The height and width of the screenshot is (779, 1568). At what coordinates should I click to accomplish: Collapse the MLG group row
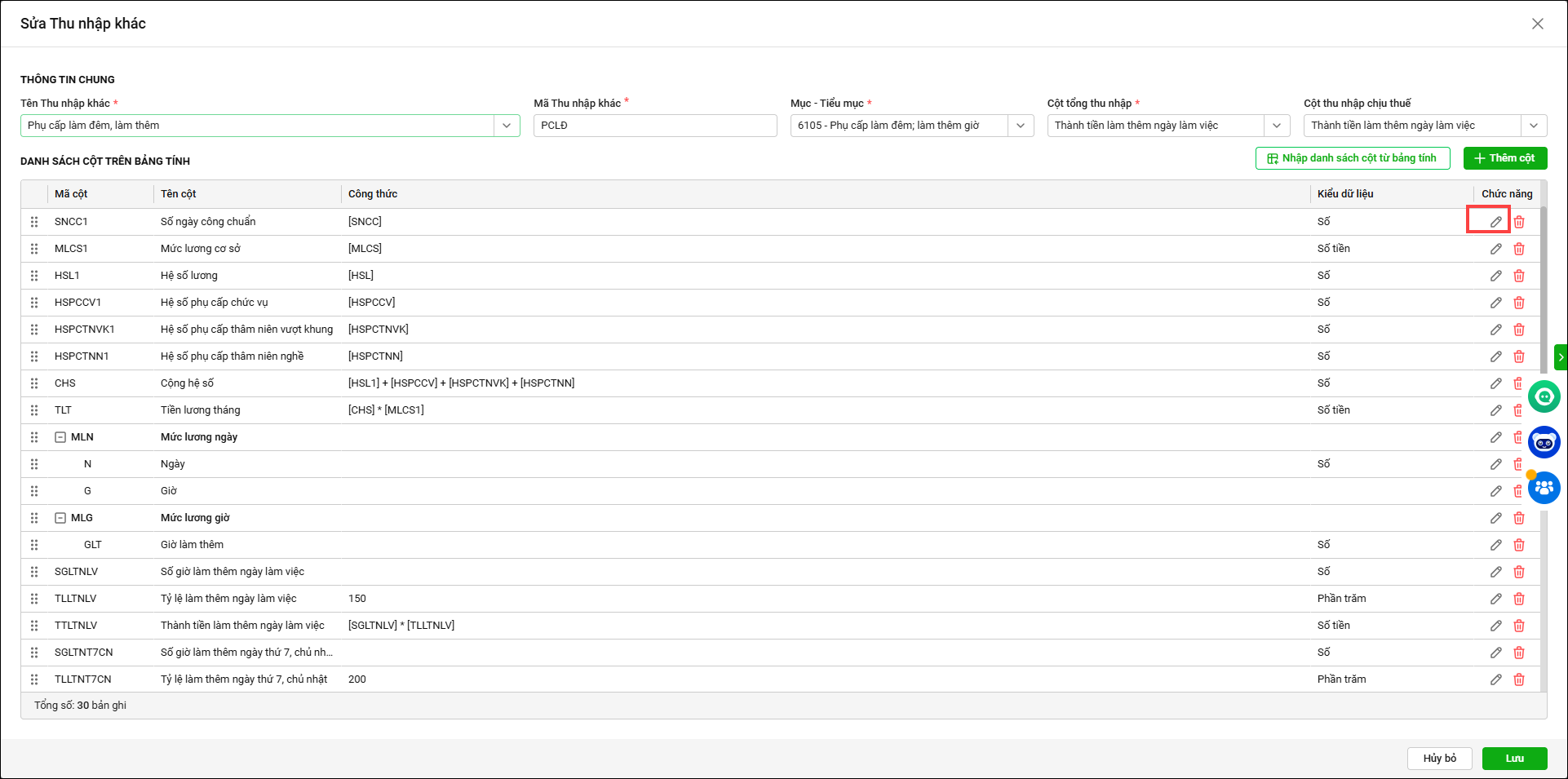point(60,518)
